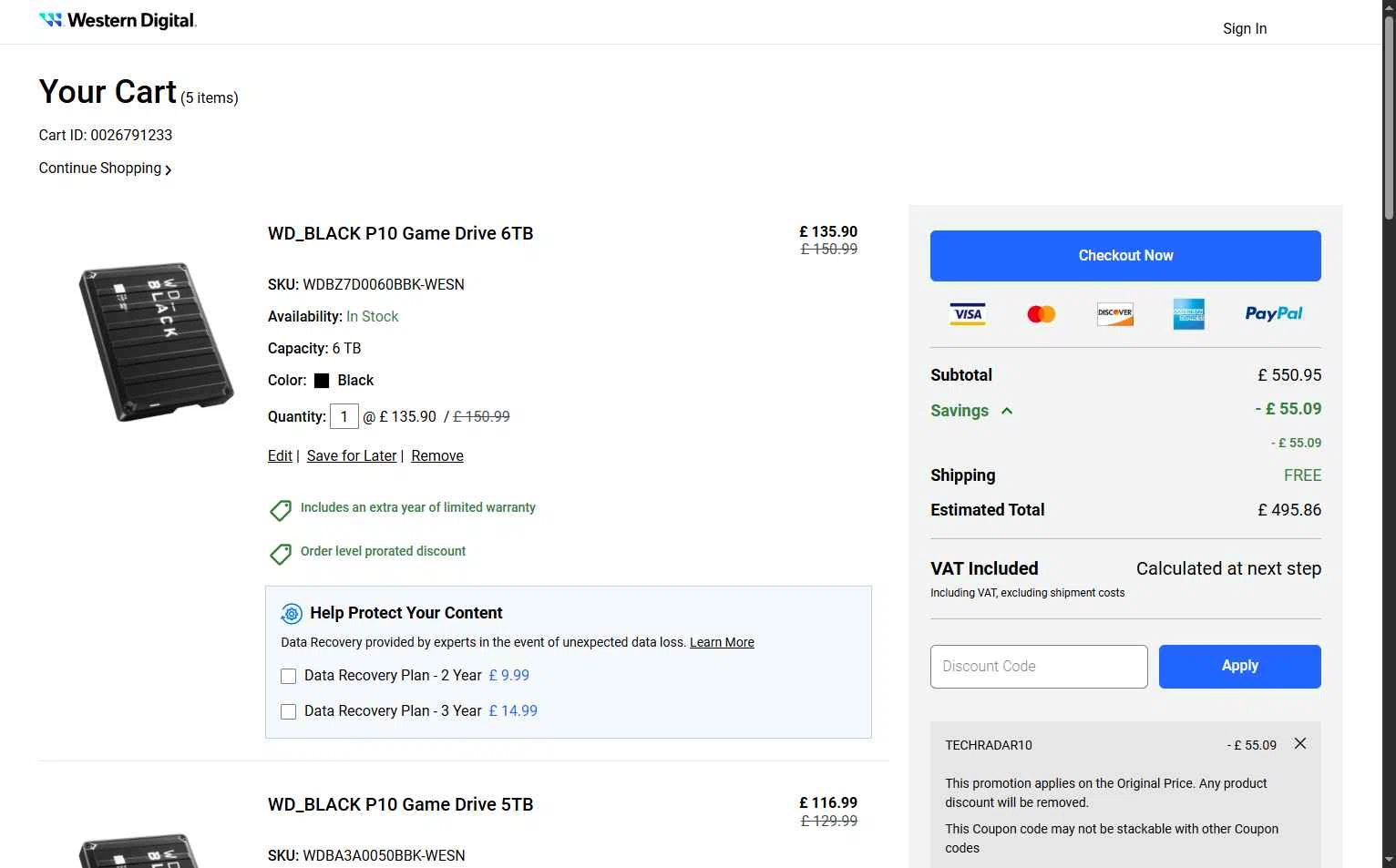Click the Discount Code input field
The image size is (1396, 868).
click(x=1039, y=667)
